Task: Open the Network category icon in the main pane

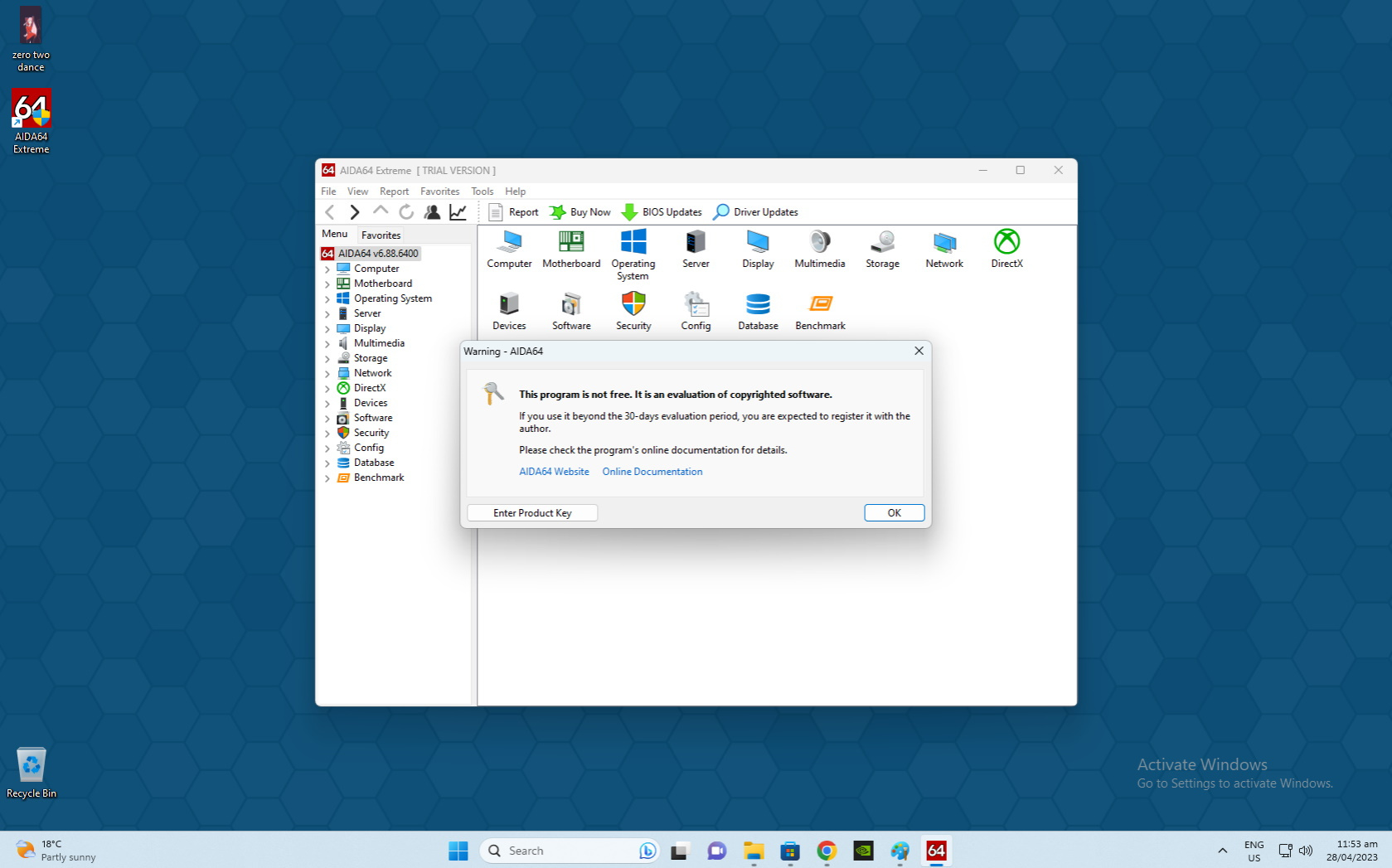Action: 944,249
